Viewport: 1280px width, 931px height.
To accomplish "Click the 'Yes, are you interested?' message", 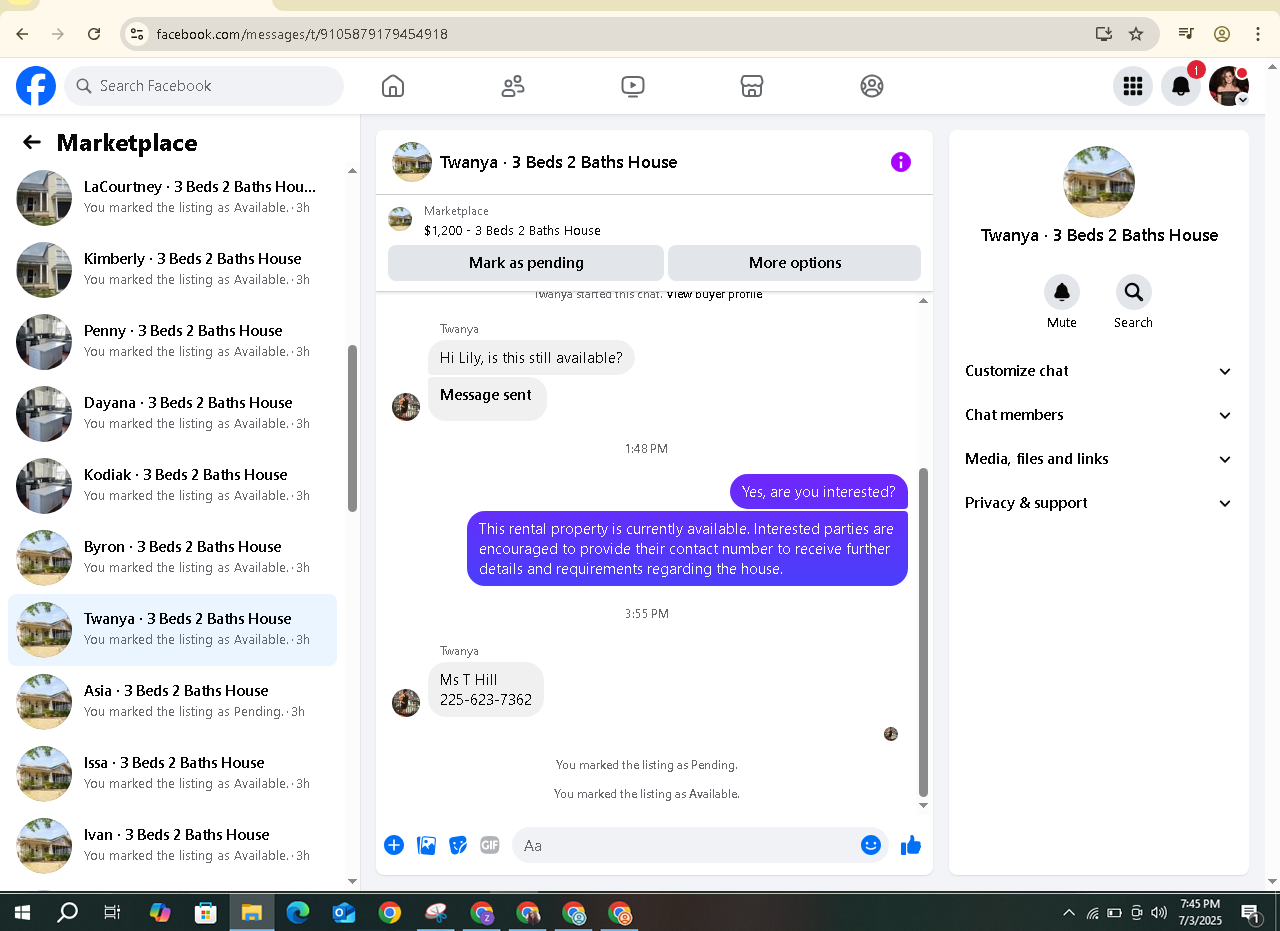I will [x=819, y=492].
